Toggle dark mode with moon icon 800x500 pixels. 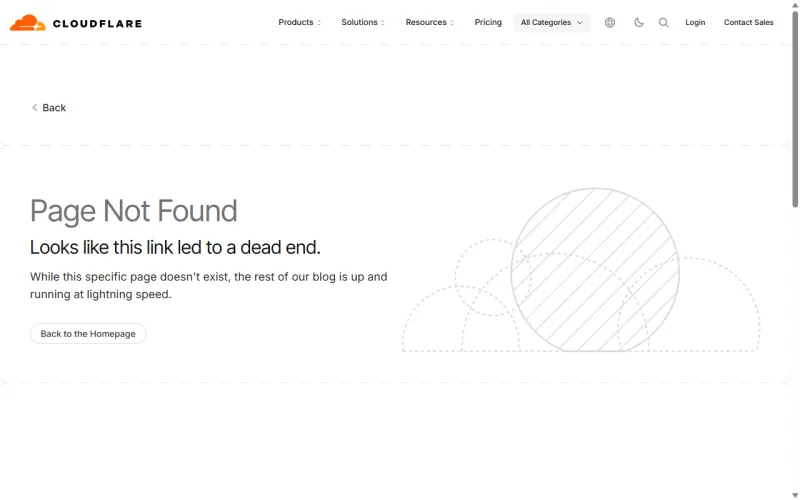tap(638, 22)
